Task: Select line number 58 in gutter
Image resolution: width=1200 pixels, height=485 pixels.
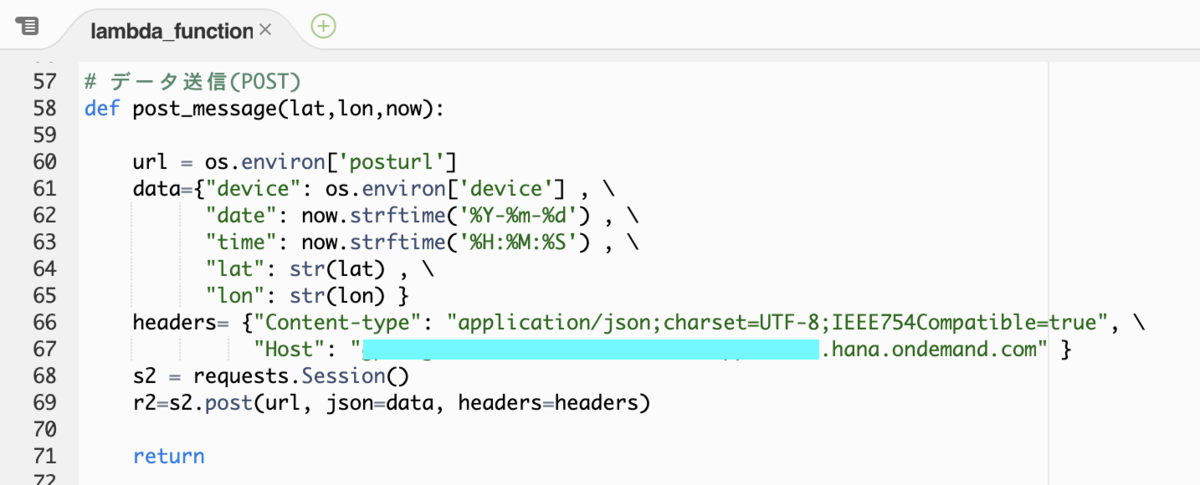Action: [x=45, y=108]
